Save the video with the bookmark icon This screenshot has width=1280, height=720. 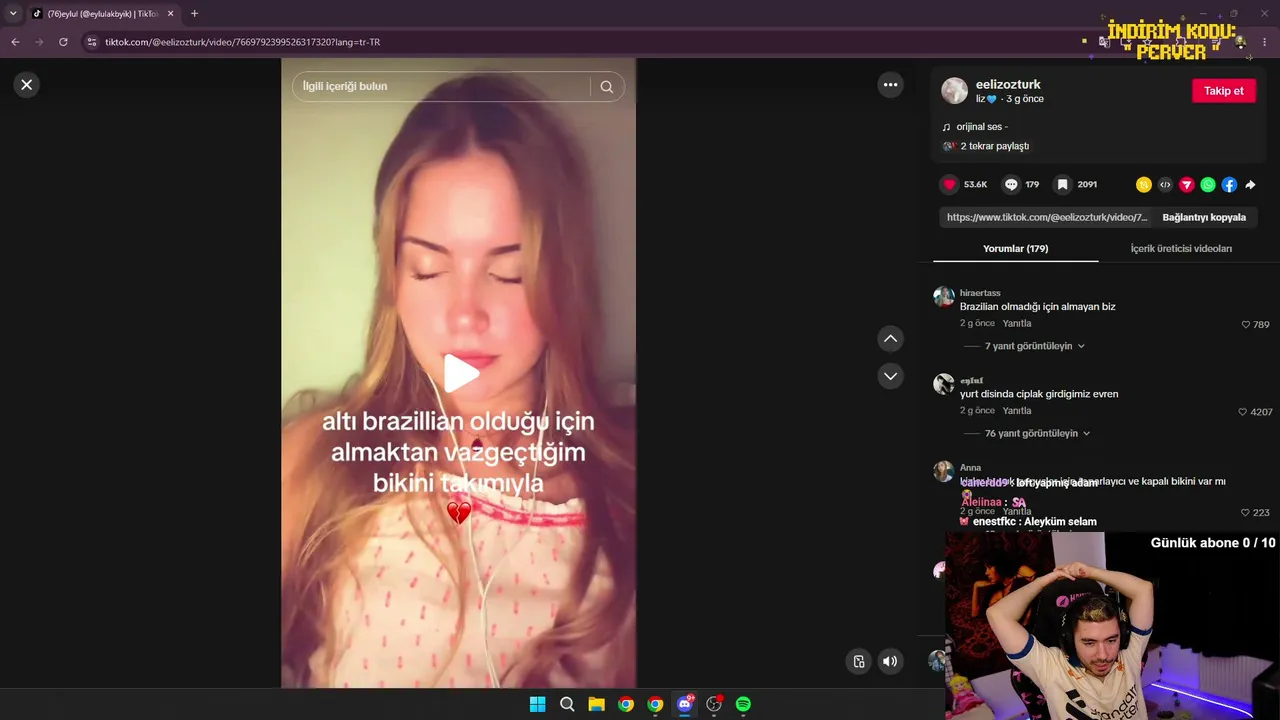pyautogui.click(x=1063, y=185)
